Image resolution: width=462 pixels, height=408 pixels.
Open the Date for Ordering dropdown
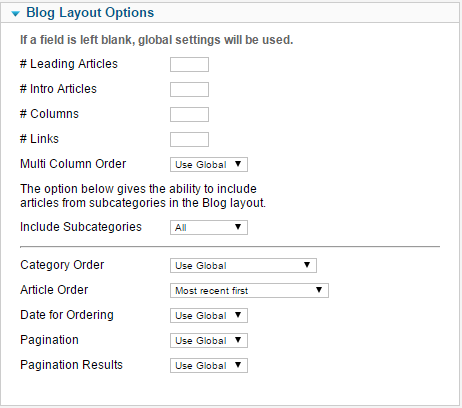click(x=209, y=315)
